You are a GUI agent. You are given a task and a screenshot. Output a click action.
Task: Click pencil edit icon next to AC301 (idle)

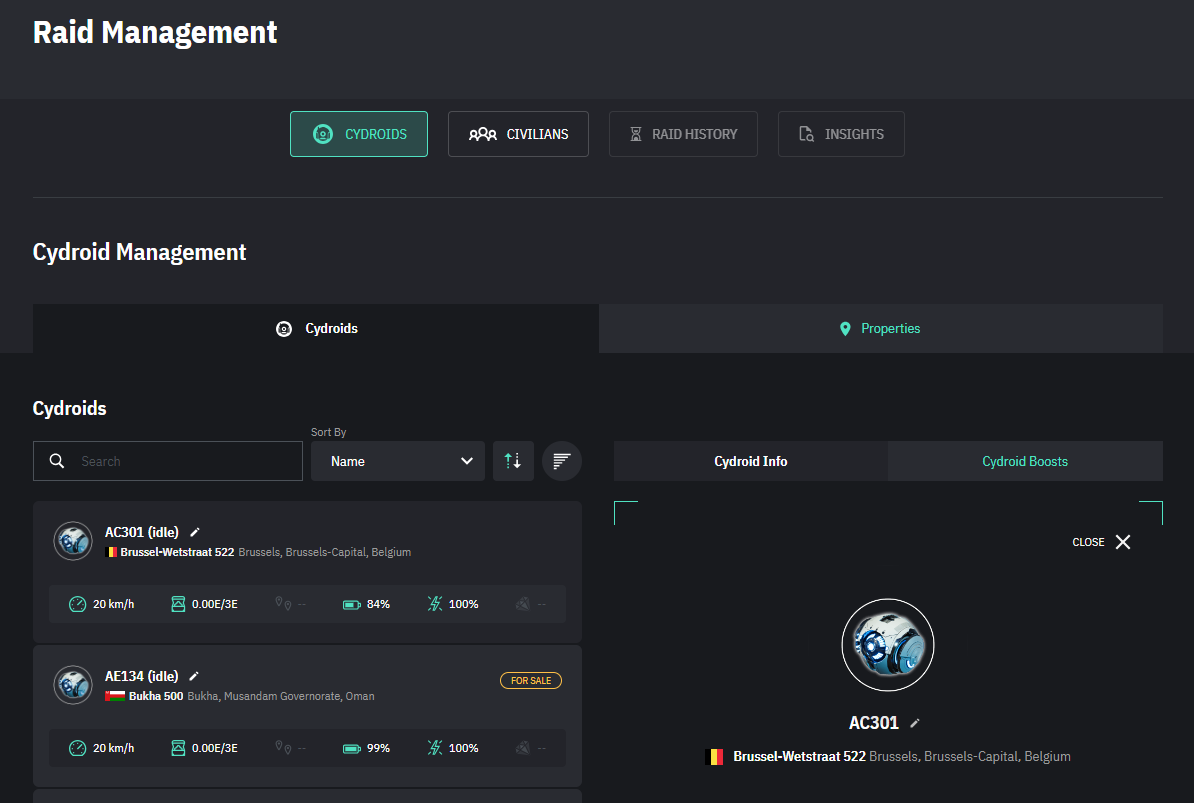pyautogui.click(x=195, y=533)
